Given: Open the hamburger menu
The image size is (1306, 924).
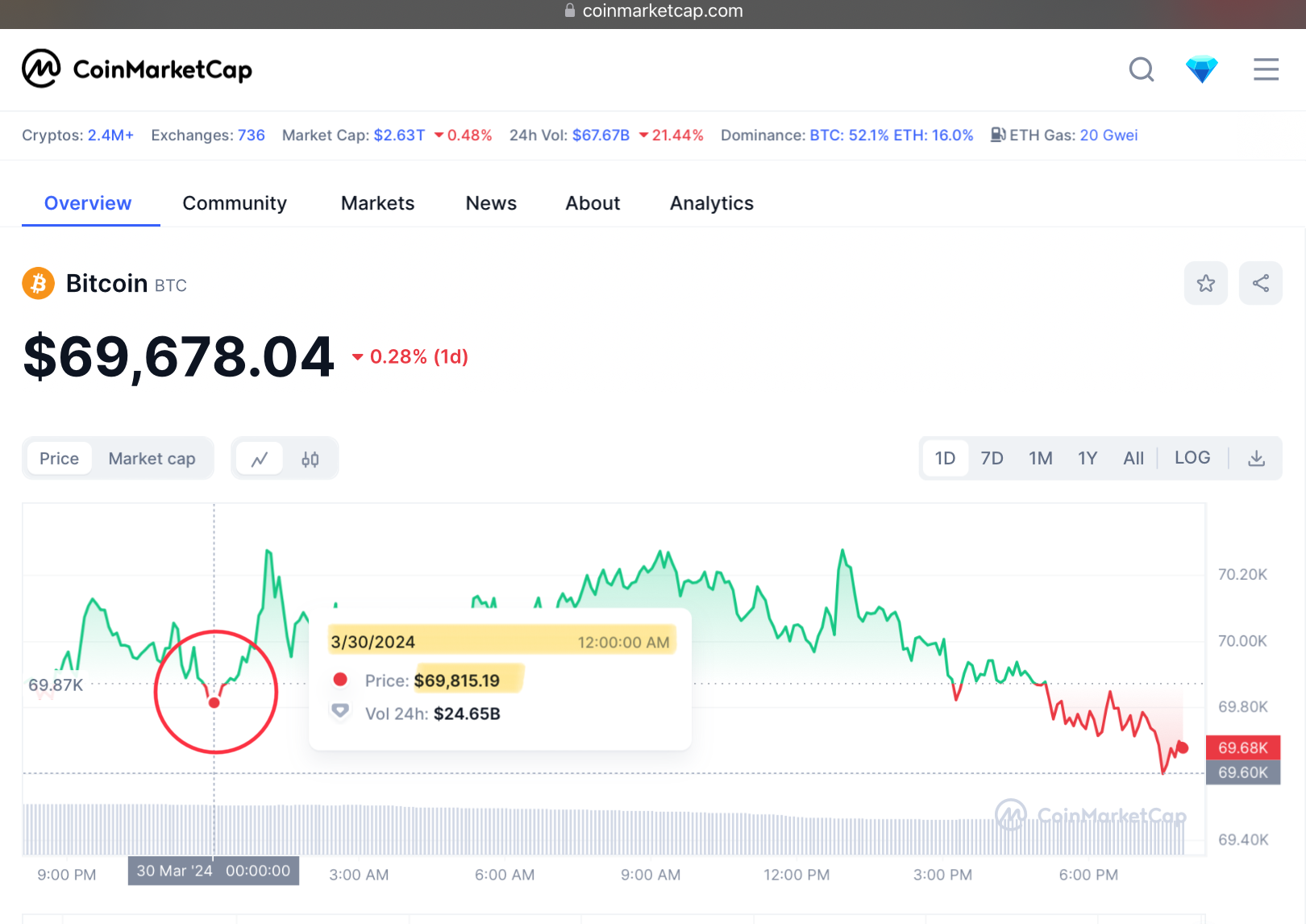Looking at the screenshot, I should click(x=1266, y=69).
